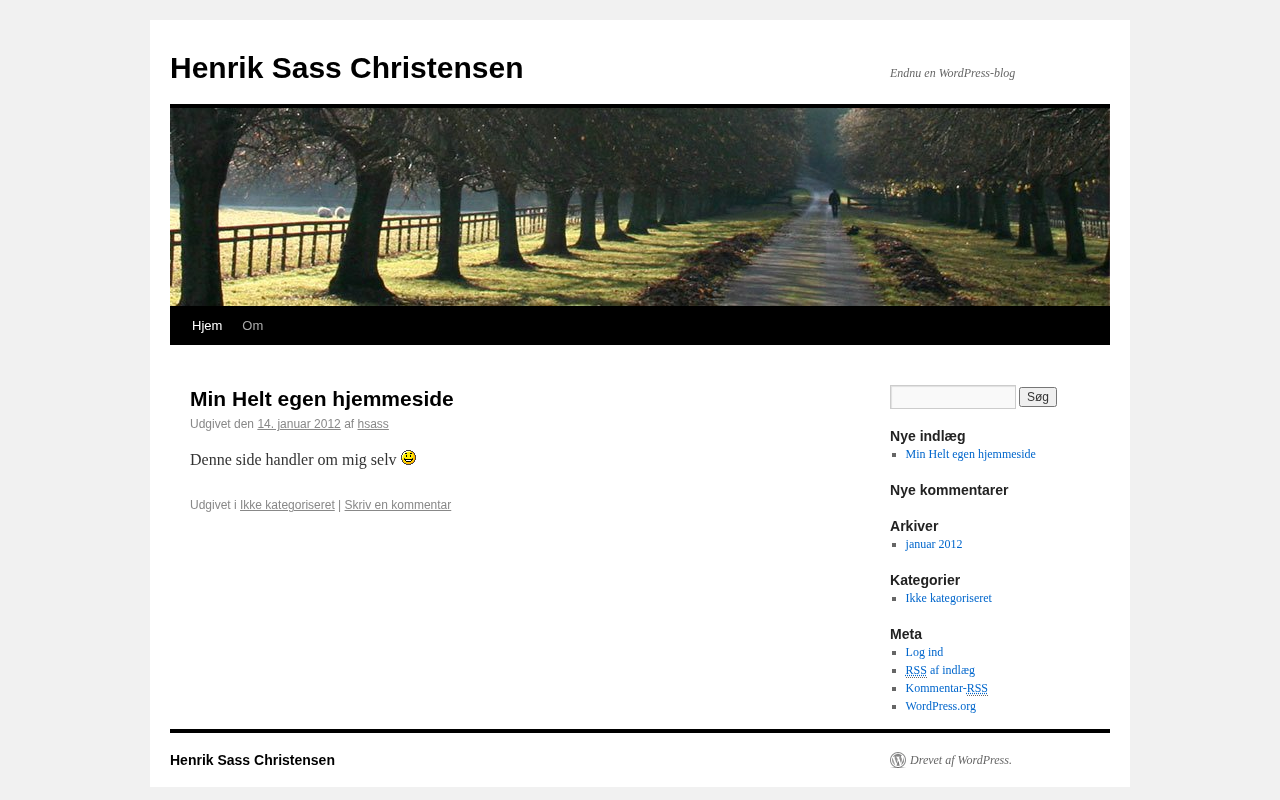
Task: Click the WordPress logo icon in footer
Action: (x=898, y=760)
